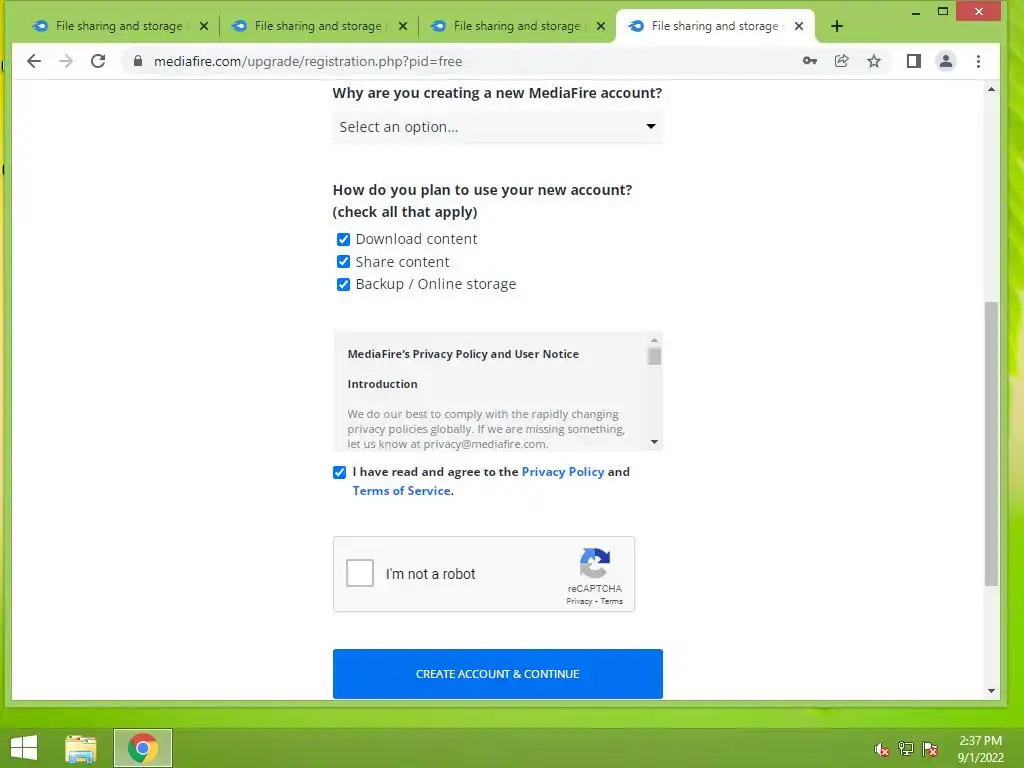Click the taskbar clock showing 2:37 PM
The image size is (1024, 768).
click(980, 749)
